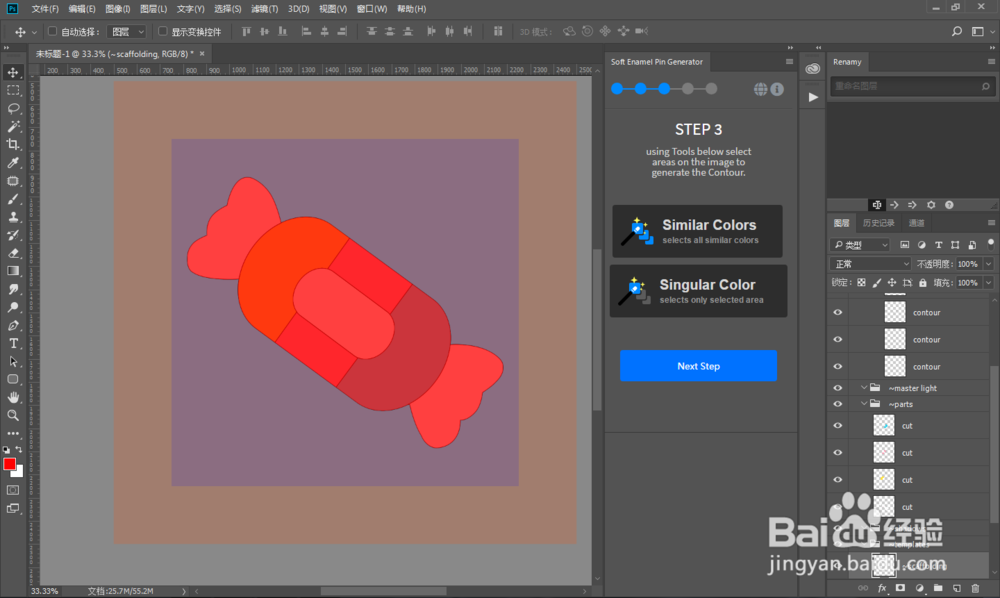Click the fourth step dot in progress
Image resolution: width=1000 pixels, height=598 pixels.
tap(688, 89)
